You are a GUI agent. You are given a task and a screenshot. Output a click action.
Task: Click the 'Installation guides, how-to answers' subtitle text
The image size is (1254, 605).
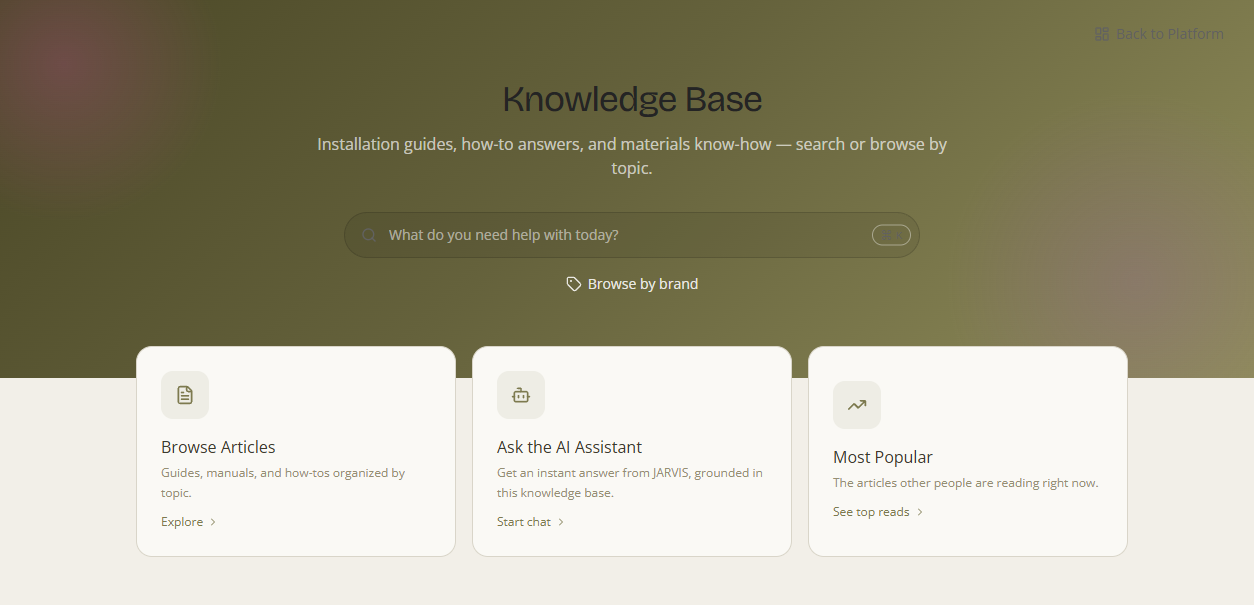tap(632, 156)
